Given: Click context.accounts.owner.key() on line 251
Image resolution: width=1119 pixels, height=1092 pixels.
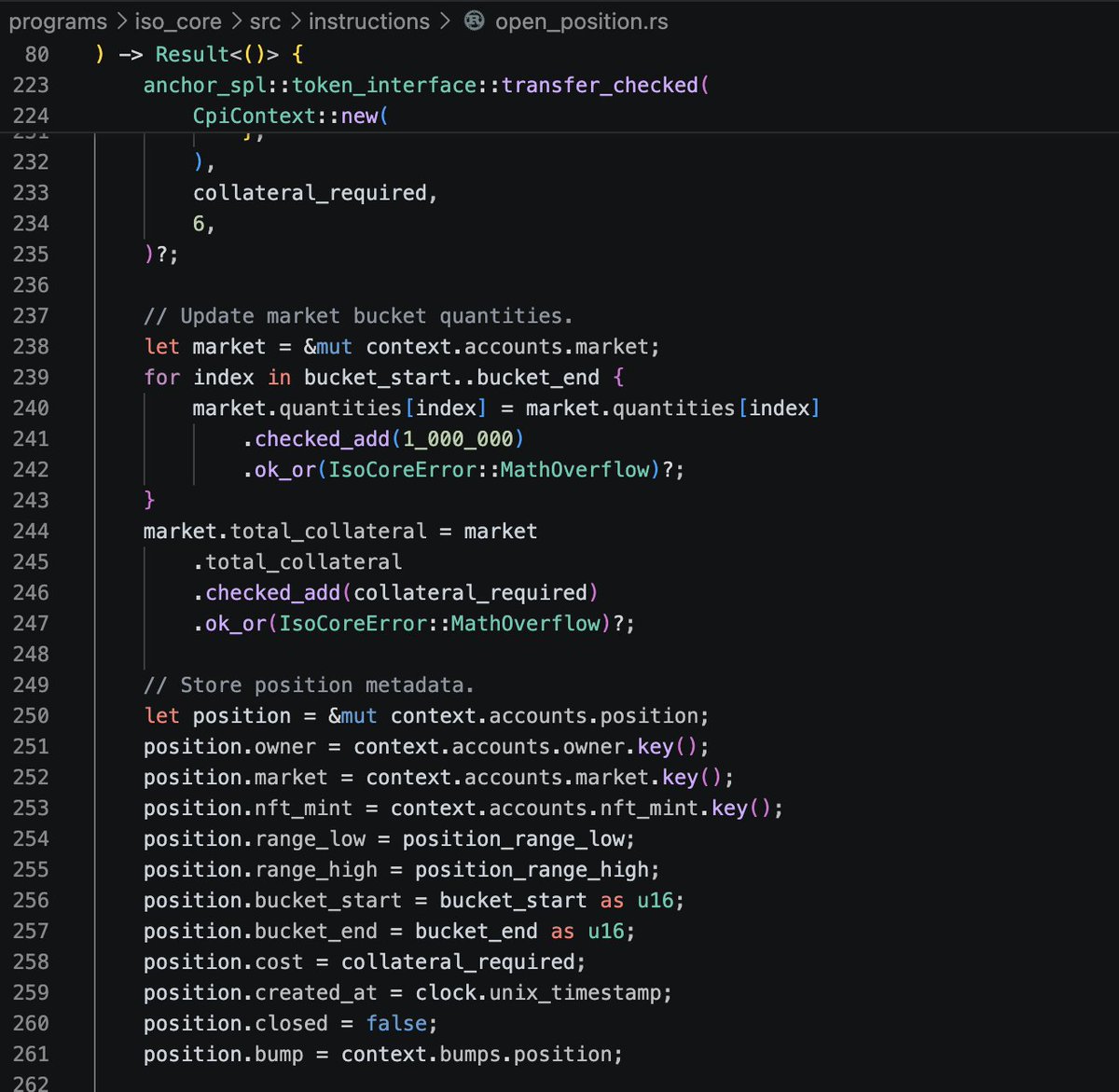Looking at the screenshot, I should pyautogui.click(x=525, y=746).
